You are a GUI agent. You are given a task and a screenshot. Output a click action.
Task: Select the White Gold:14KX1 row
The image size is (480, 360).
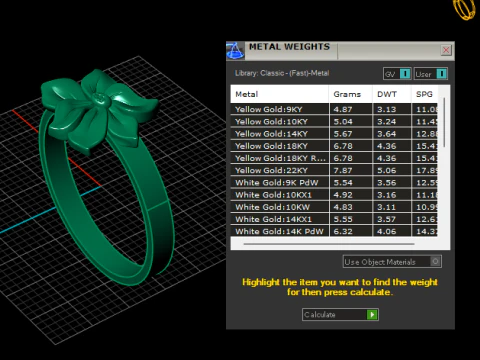tap(334, 219)
